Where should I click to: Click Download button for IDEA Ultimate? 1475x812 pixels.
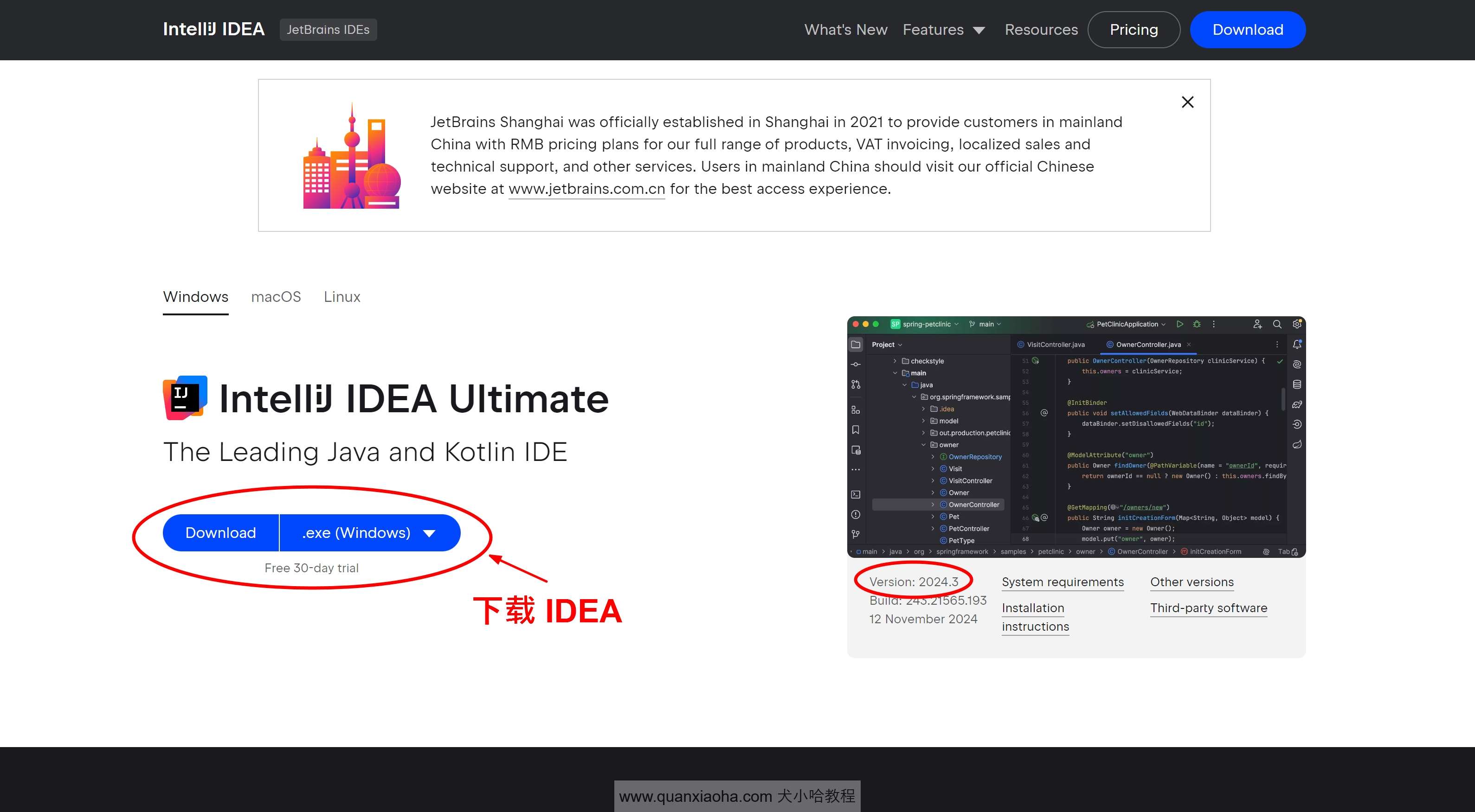pyautogui.click(x=221, y=532)
